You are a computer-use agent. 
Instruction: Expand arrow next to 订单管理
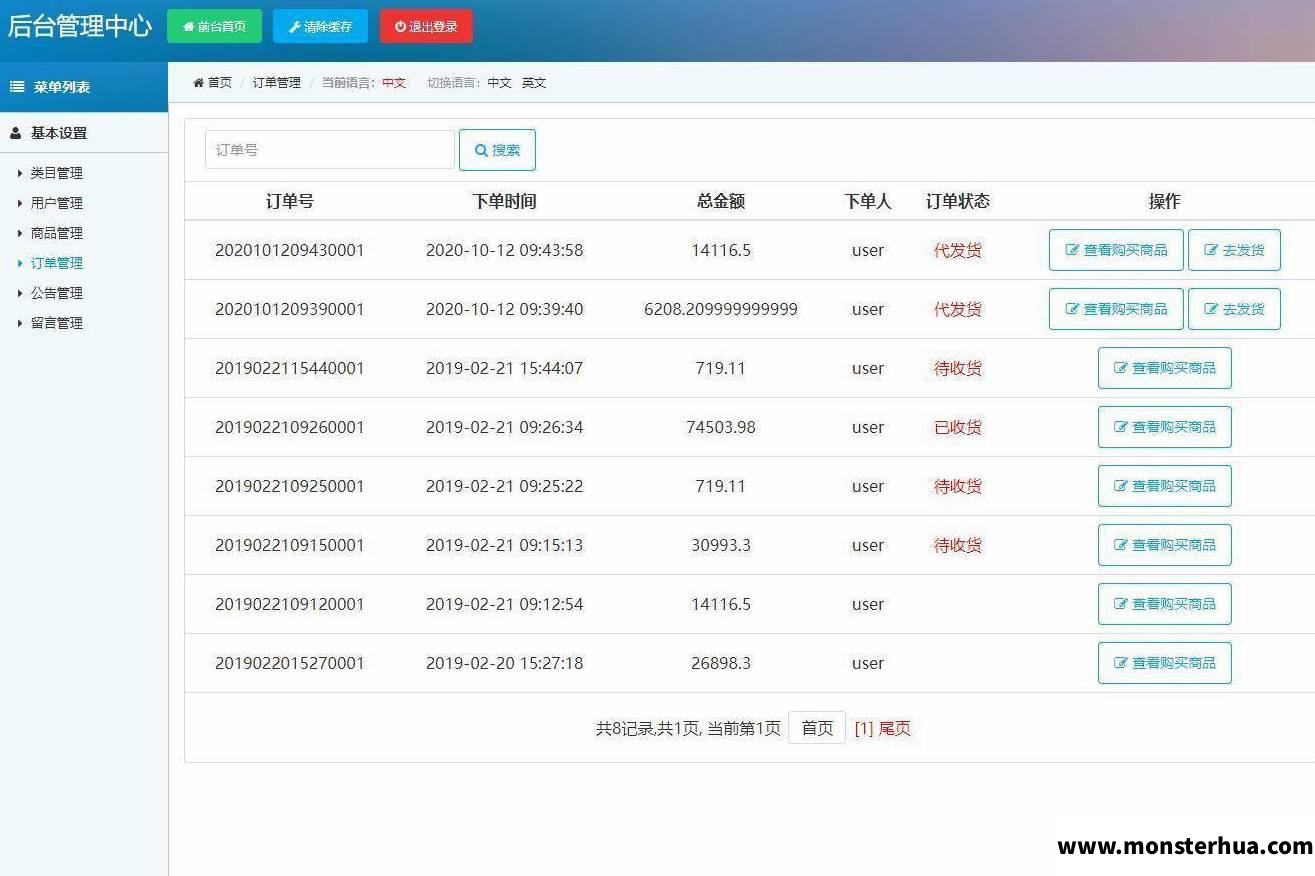click(x=20, y=263)
